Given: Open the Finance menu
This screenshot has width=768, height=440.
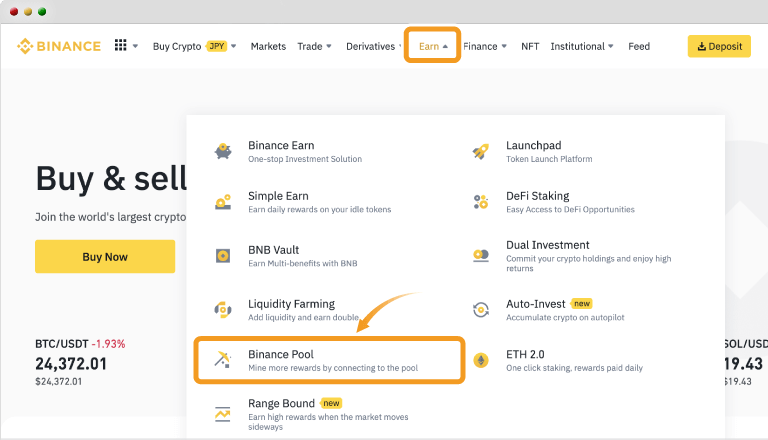Looking at the screenshot, I should (x=480, y=47).
